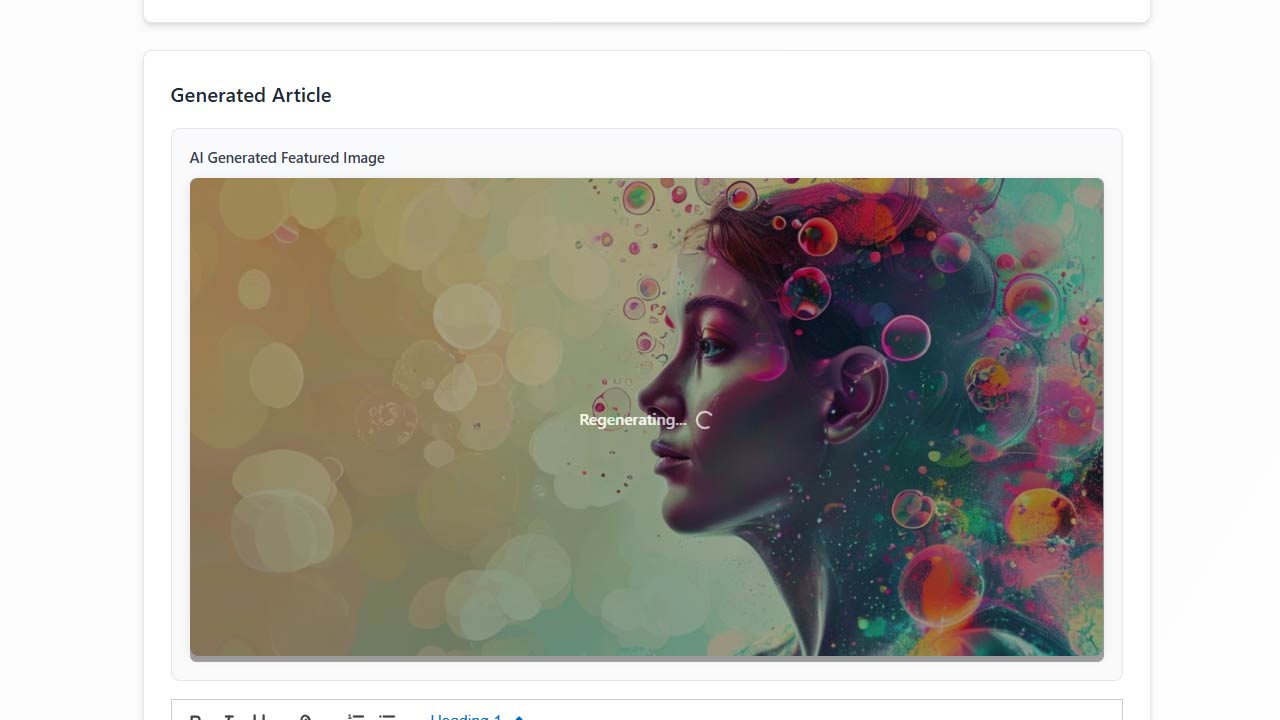Click the blue arrow beside Heading 1
The image size is (1280, 720).
pos(518,717)
